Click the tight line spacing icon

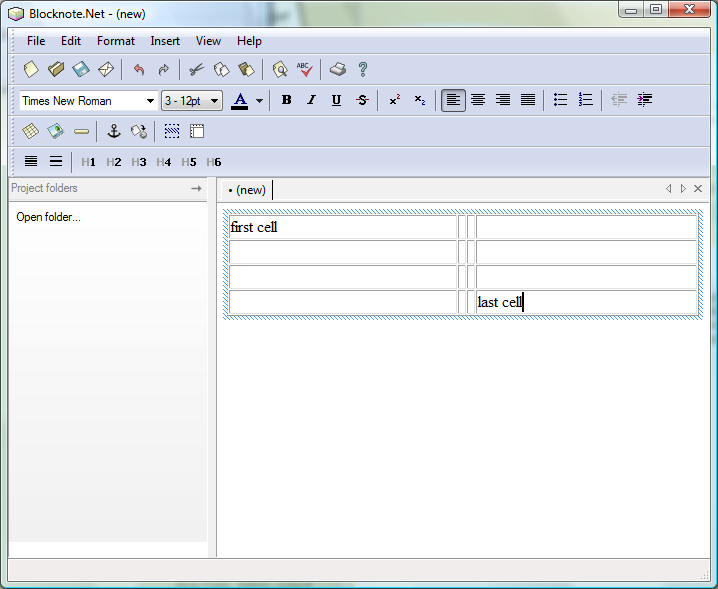(31, 161)
